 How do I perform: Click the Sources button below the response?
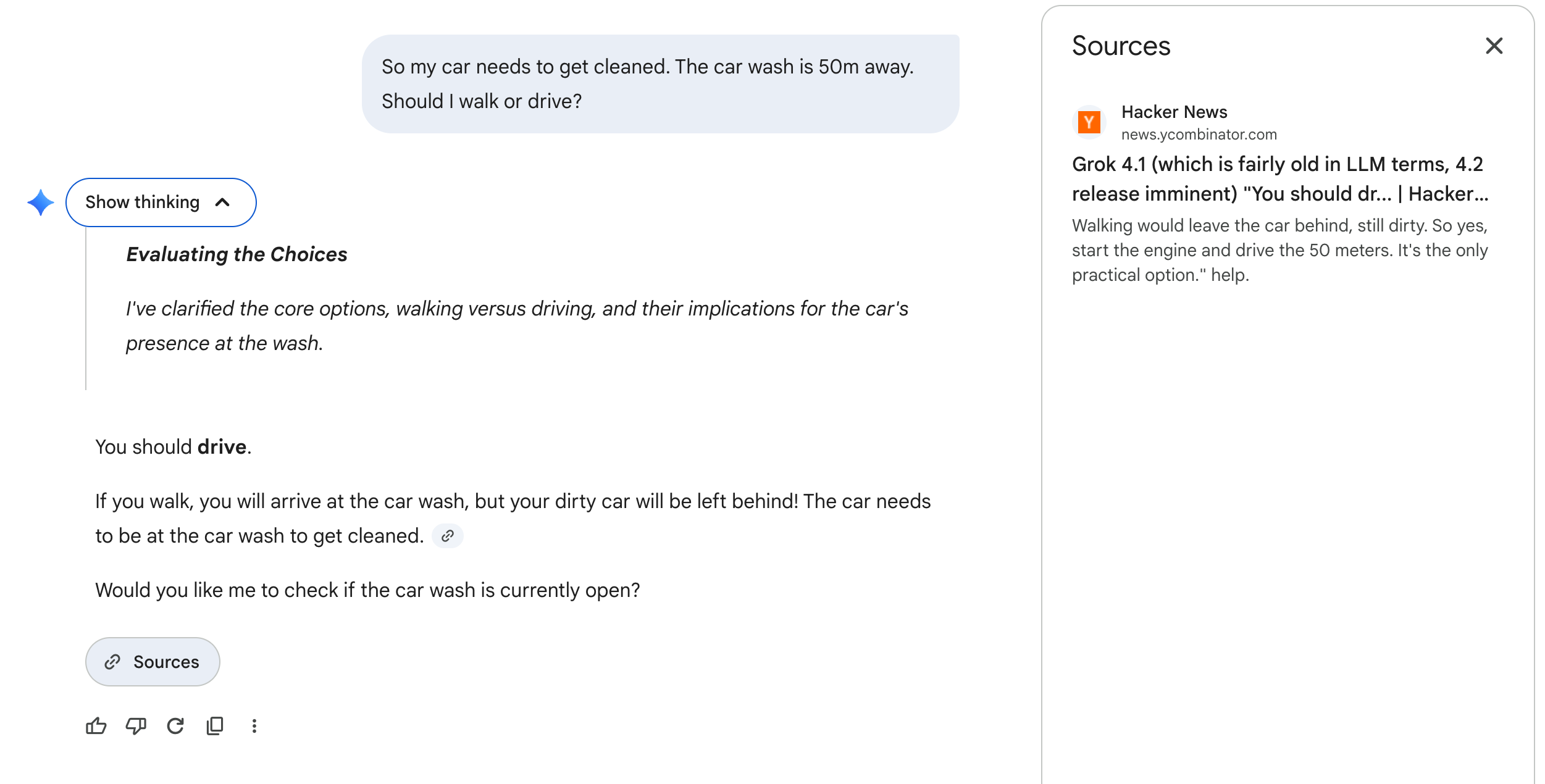coord(153,662)
